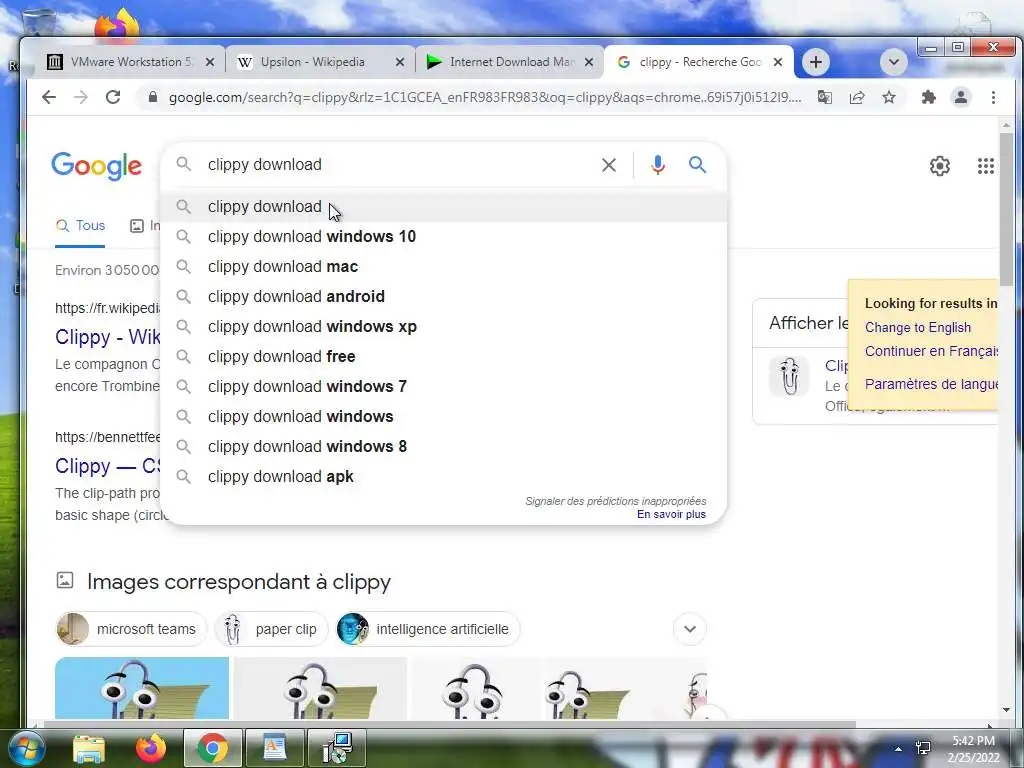Select suggestion ending in plain 'windows'
The width and height of the screenshot is (1024, 768).
[x=443, y=417]
